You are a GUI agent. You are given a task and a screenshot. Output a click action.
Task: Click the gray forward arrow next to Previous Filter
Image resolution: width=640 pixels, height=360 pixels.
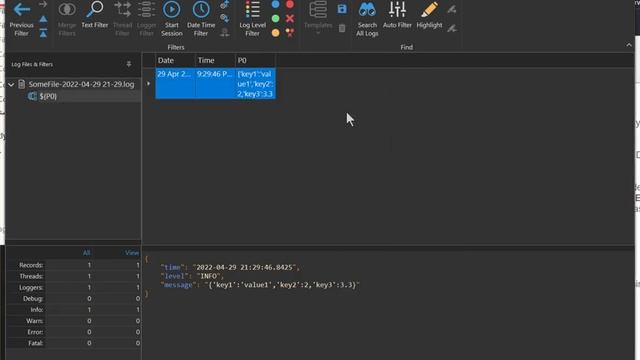pos(43,4)
